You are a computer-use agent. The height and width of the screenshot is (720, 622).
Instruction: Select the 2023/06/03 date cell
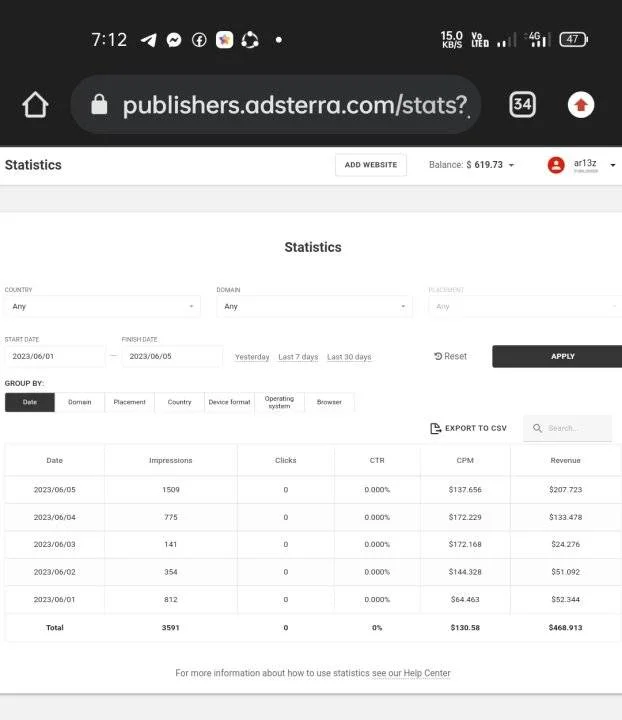pyautogui.click(x=55, y=544)
